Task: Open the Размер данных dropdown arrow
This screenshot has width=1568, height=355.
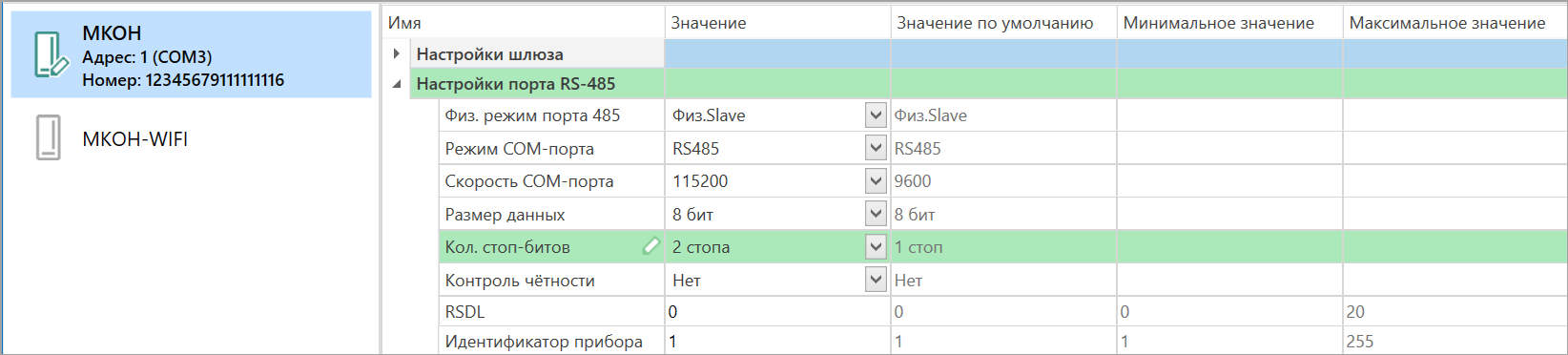Action: click(x=876, y=214)
